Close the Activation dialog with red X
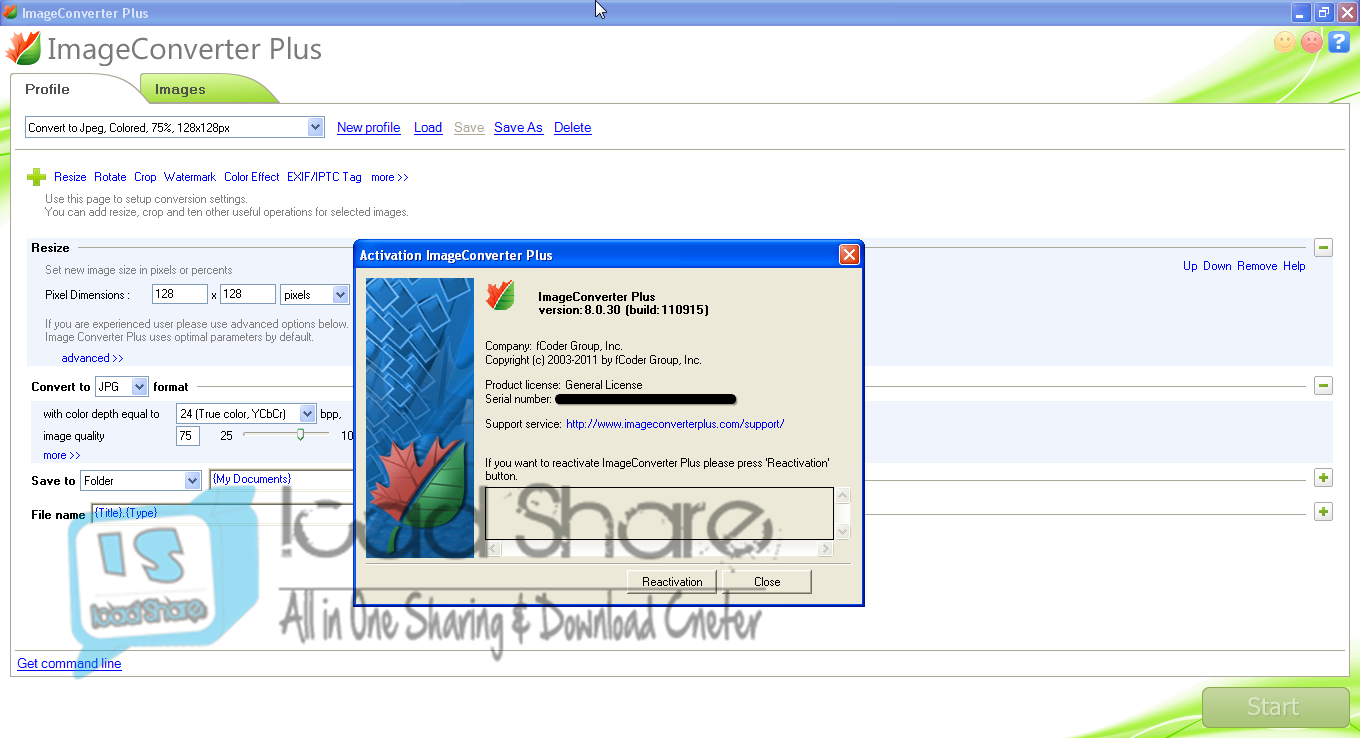The width and height of the screenshot is (1360, 738). [x=849, y=255]
